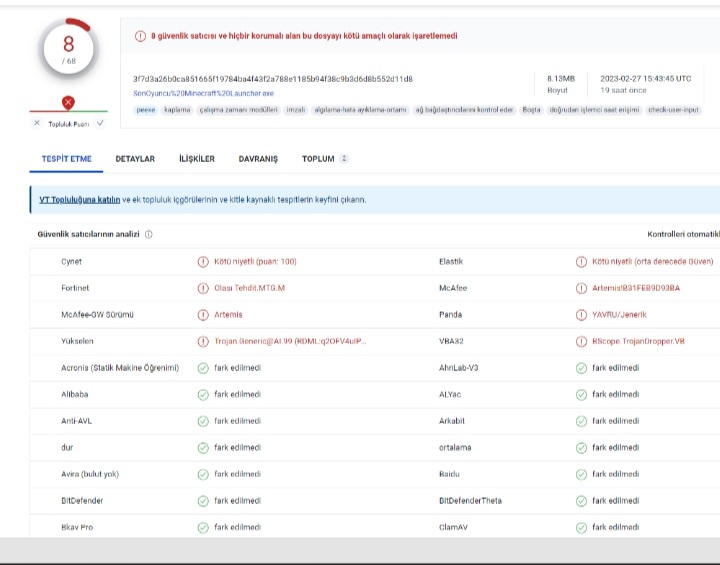Viewport: 720px width, 565px height.
Task: Switch to the İLİŞKİLER tab
Action: tap(197, 159)
